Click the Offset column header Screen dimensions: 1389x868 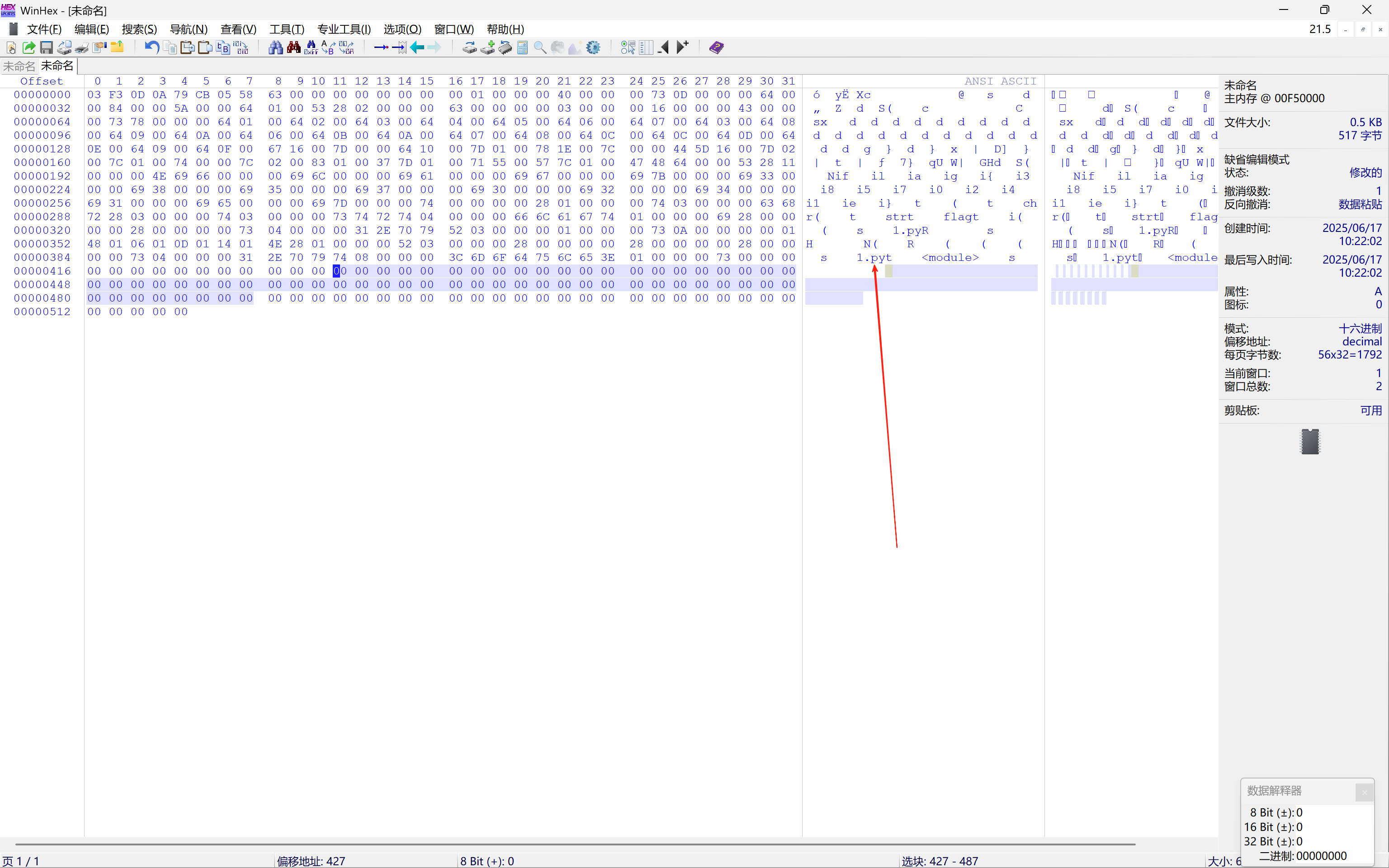tap(41, 81)
